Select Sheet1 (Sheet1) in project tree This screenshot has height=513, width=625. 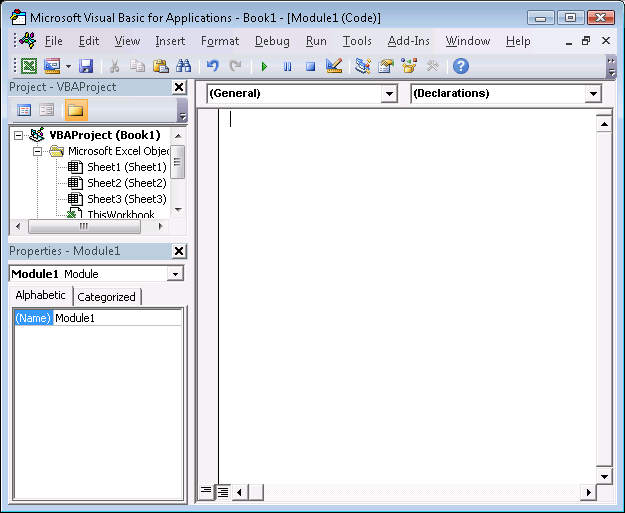pos(127,167)
